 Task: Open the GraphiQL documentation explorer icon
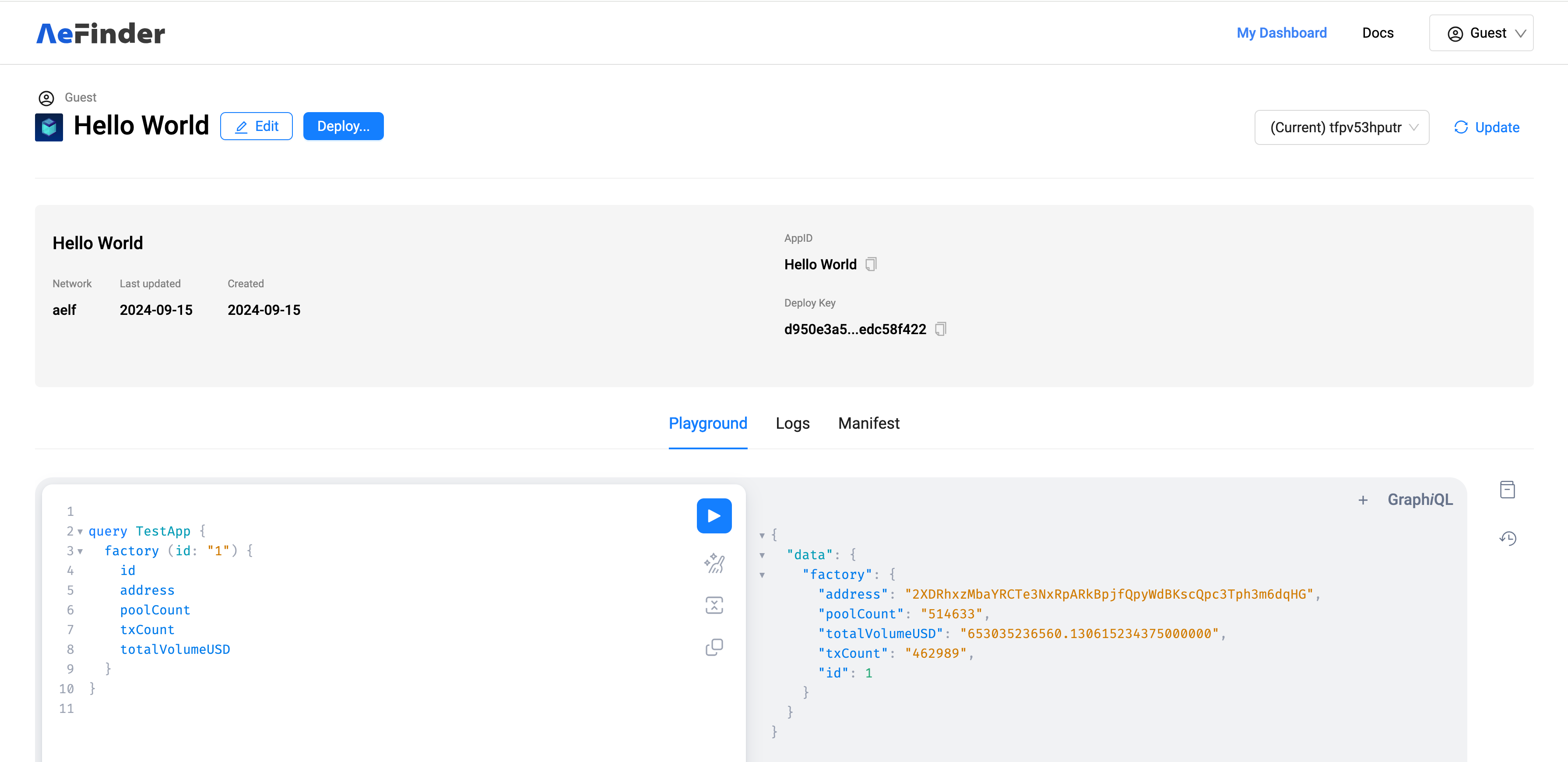coord(1507,490)
